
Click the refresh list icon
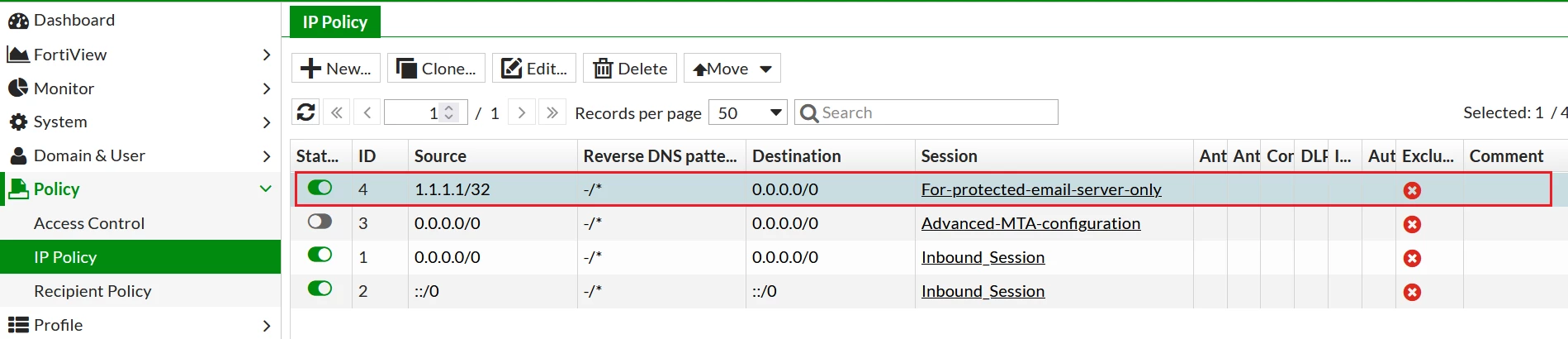[306, 112]
